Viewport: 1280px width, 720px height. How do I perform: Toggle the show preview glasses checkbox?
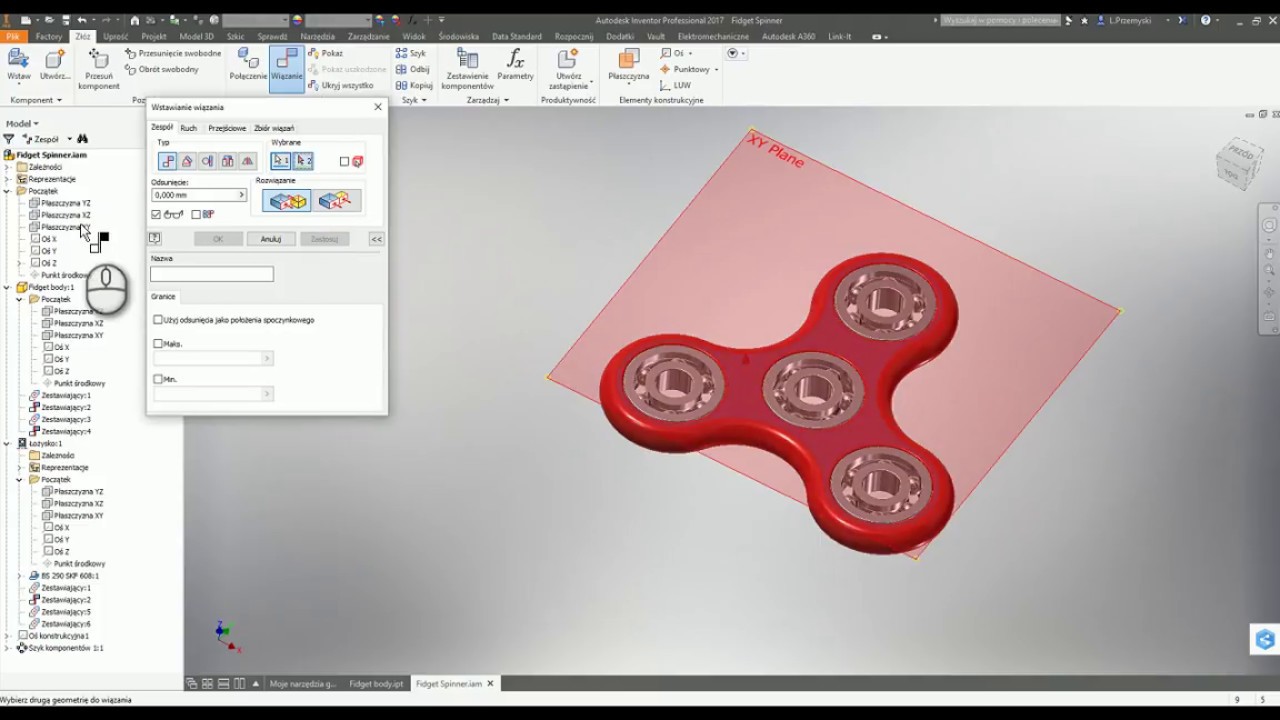click(x=156, y=214)
